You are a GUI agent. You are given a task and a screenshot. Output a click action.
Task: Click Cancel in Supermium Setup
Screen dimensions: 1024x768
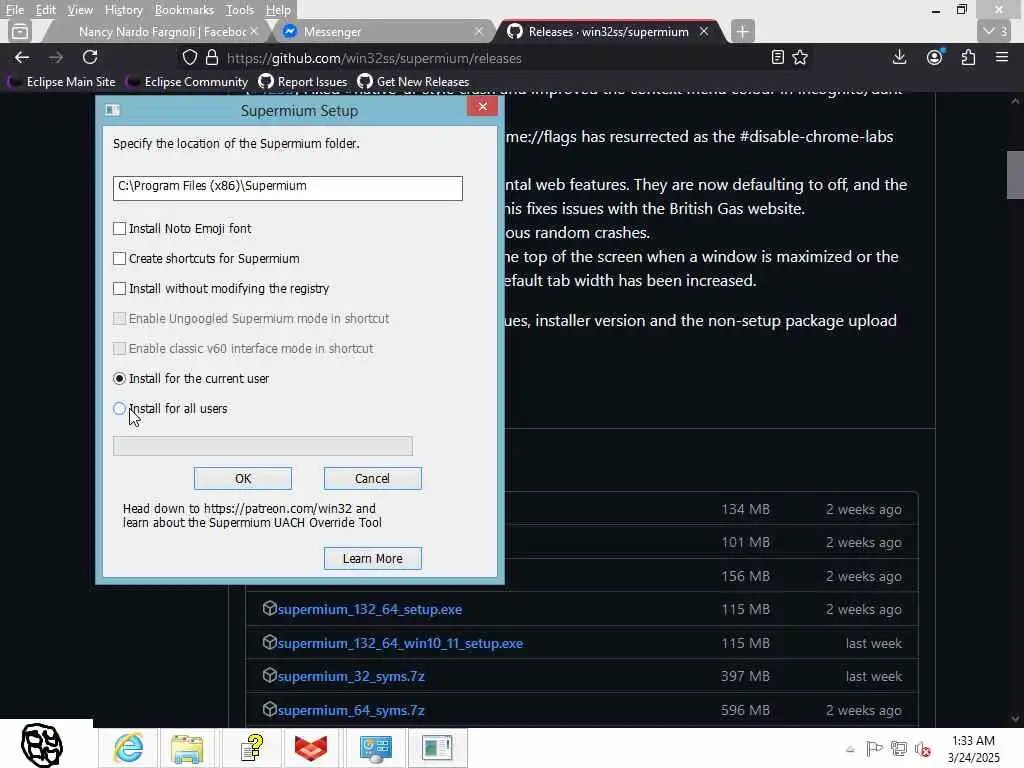pos(372,479)
